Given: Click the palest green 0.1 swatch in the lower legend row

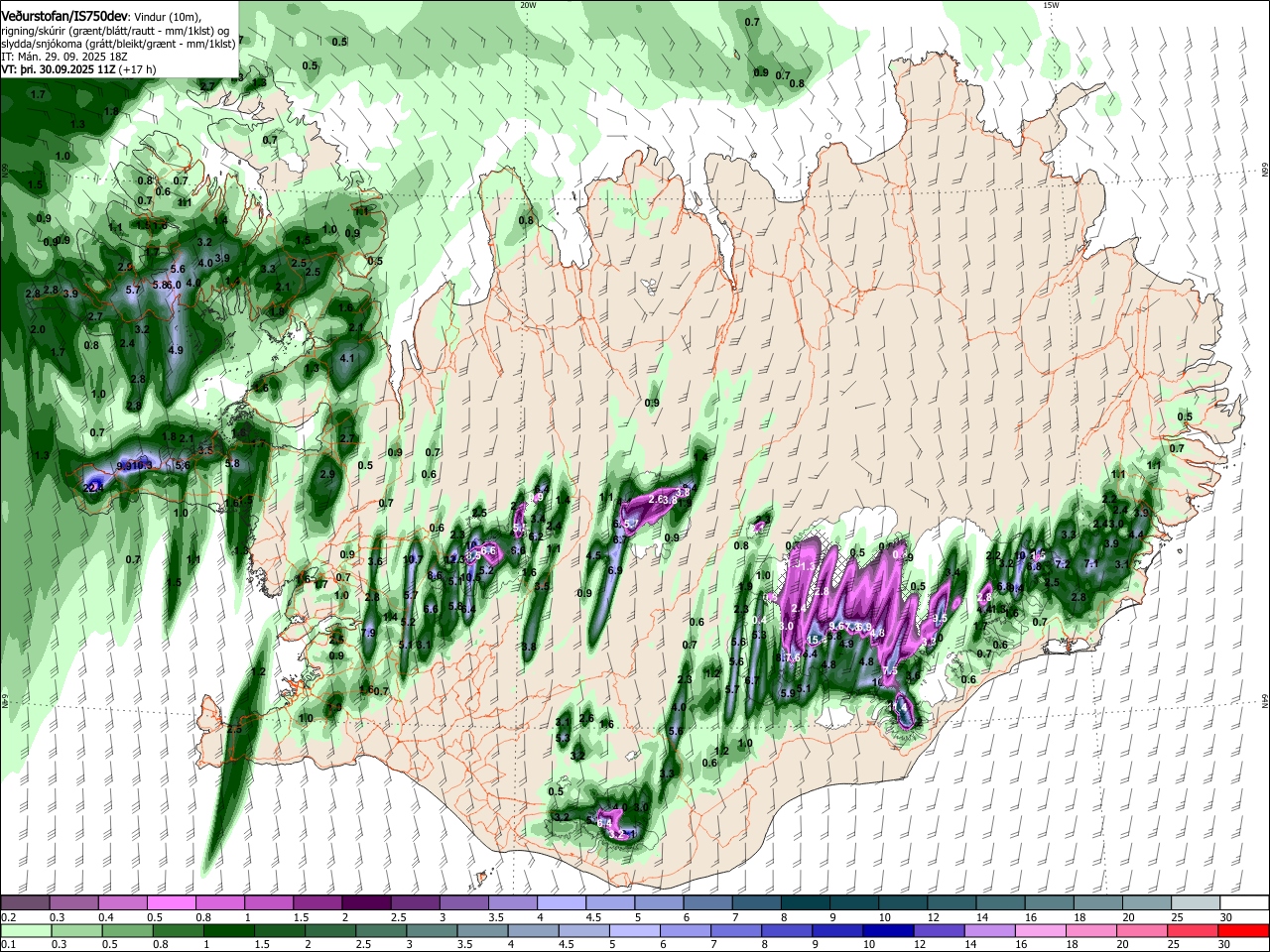Looking at the screenshot, I should click(26, 931).
